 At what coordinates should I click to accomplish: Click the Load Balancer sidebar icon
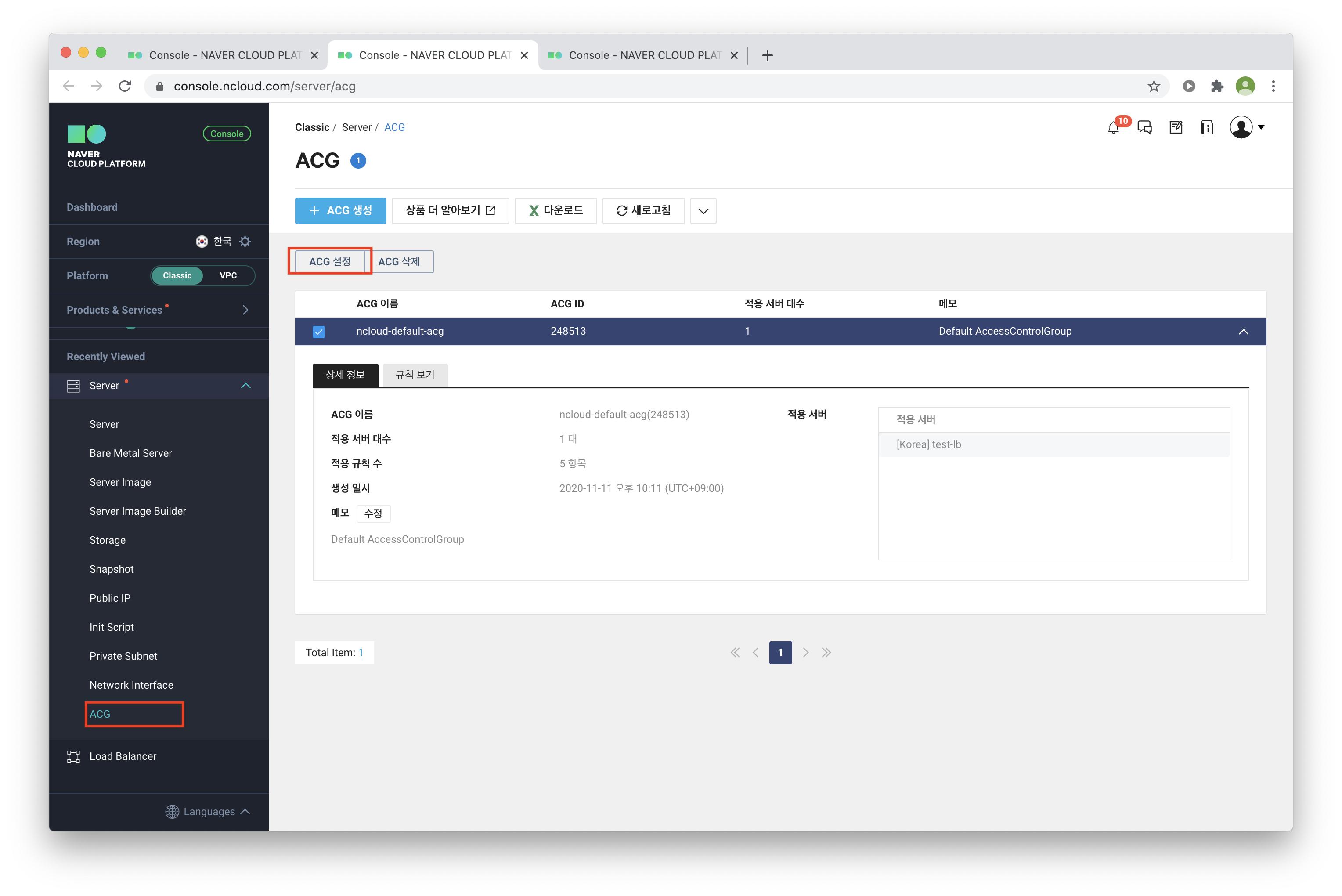point(74,757)
